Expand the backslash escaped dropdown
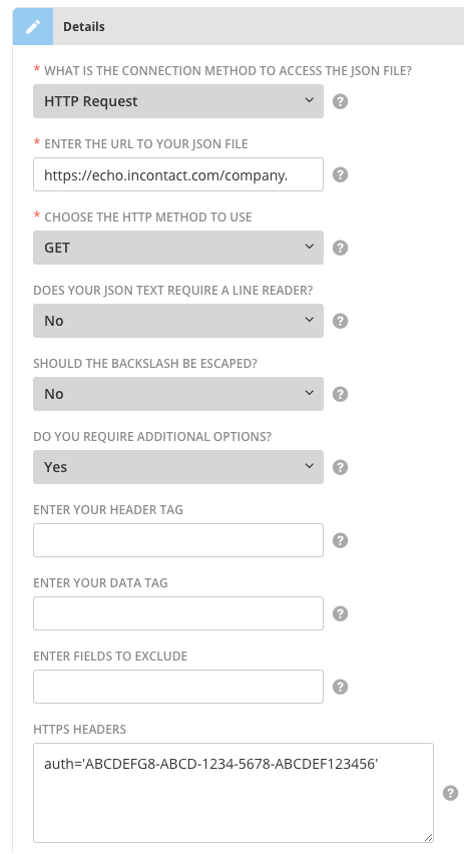Image resolution: width=472 pixels, height=854 pixels. click(x=178, y=393)
